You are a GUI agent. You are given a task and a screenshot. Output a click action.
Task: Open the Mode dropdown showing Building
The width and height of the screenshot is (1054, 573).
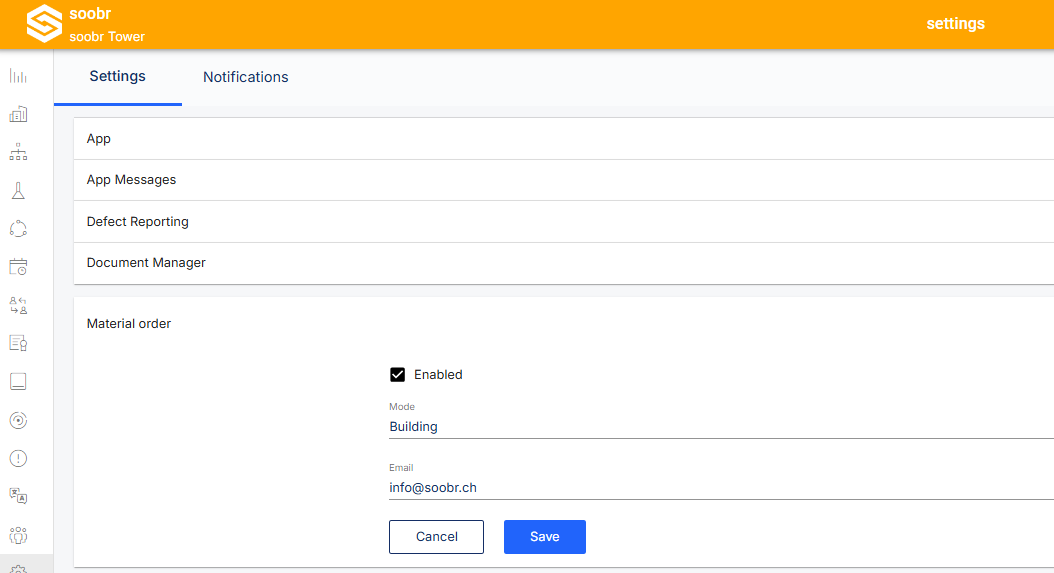pyautogui.click(x=720, y=427)
